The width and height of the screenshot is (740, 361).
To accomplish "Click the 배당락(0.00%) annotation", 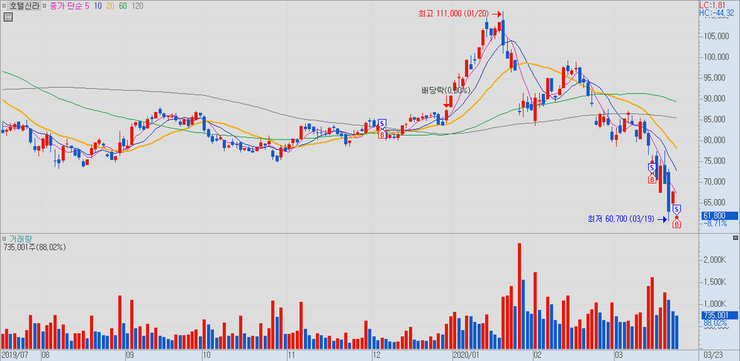I will (x=446, y=90).
